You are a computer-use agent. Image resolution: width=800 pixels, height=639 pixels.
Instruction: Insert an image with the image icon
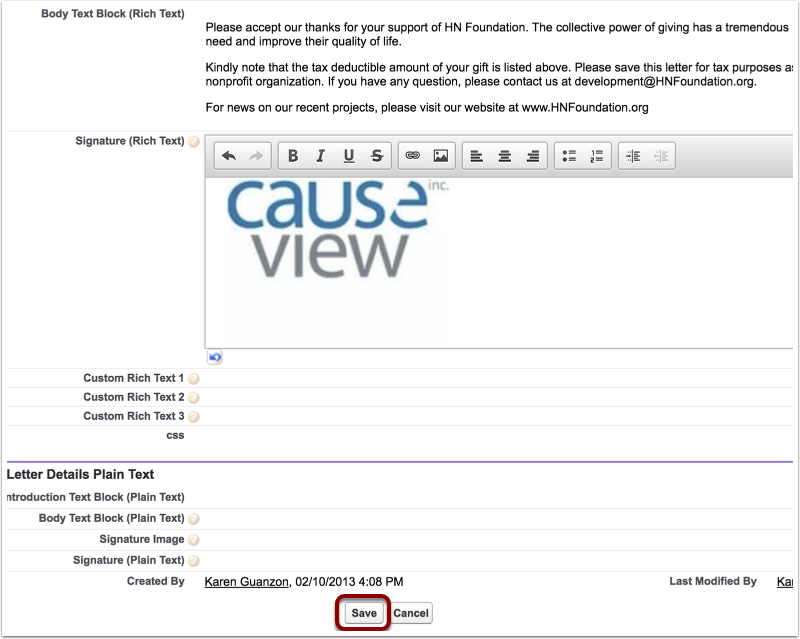click(440, 156)
